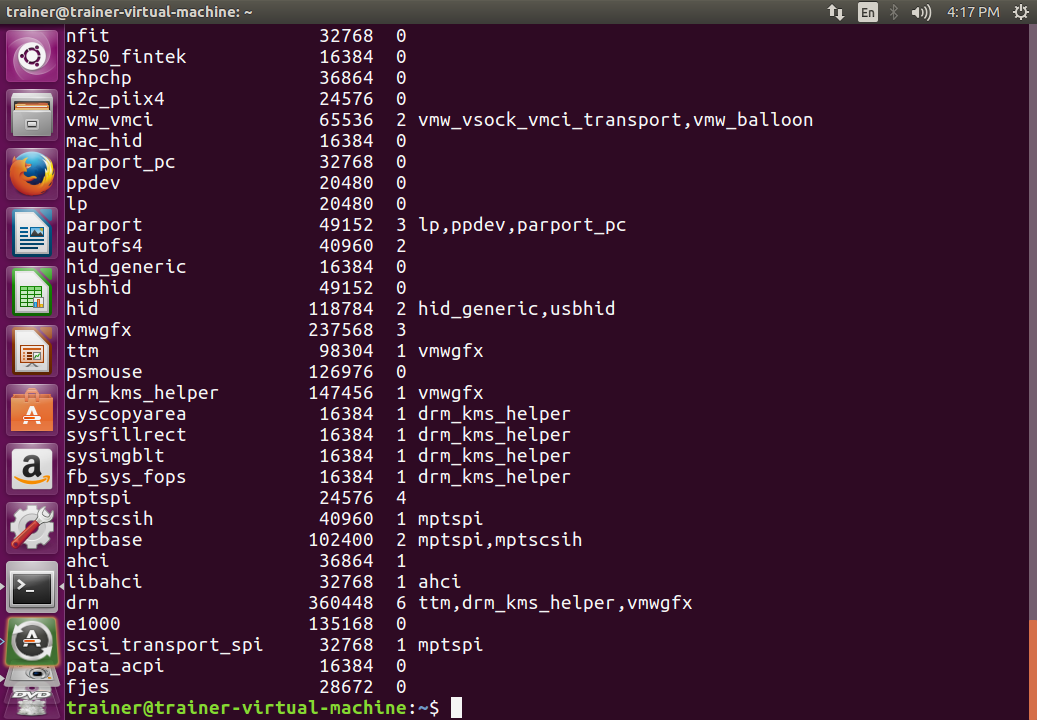Open the system power gear menu
Viewport: 1037px width, 720px height.
click(1020, 12)
